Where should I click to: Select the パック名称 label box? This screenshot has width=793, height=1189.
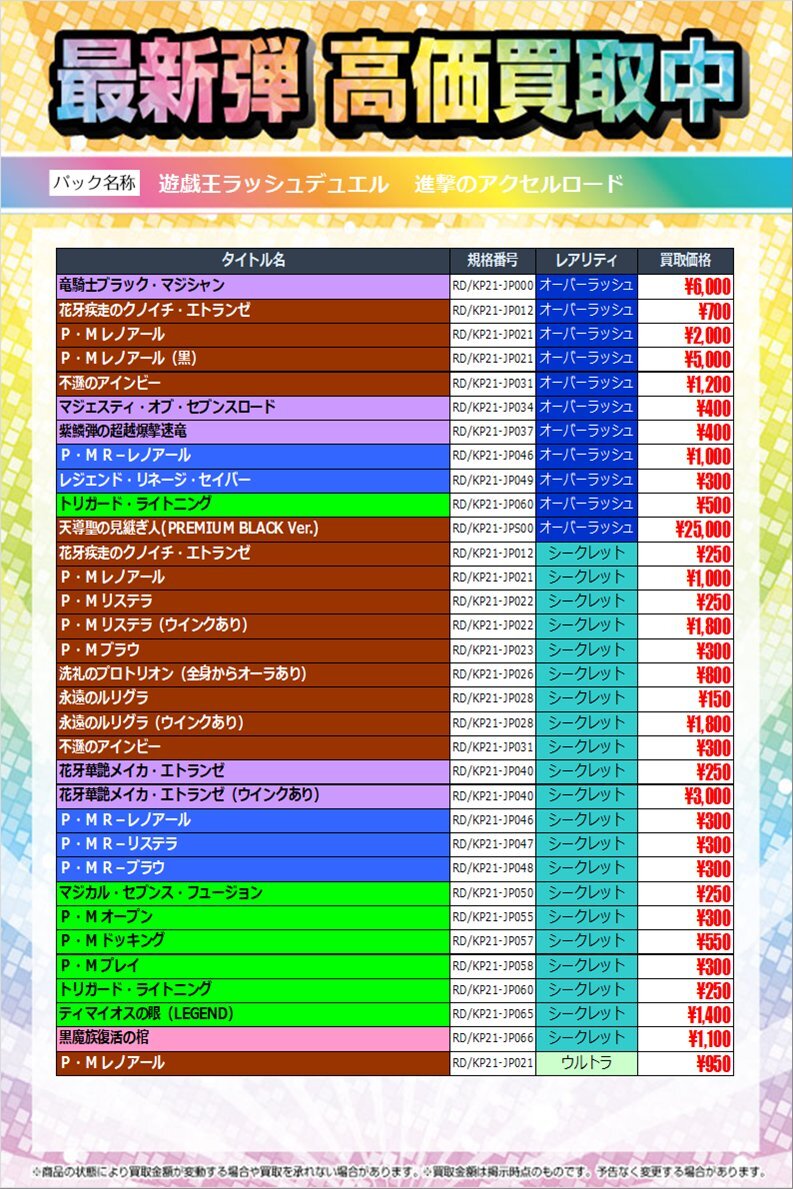point(95,183)
